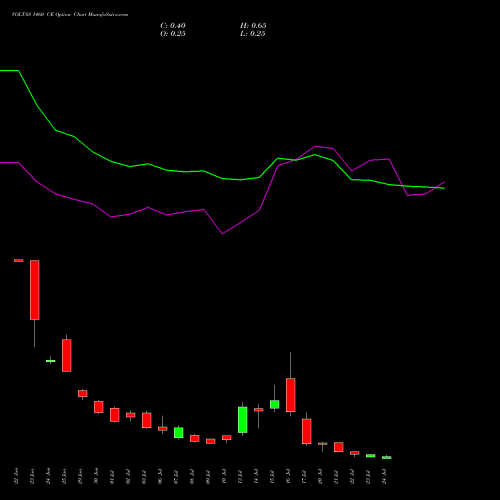The width and height of the screenshot is (500, 500).
Task: Select the green candle for 15 Jul
Action: (x=275, y=404)
